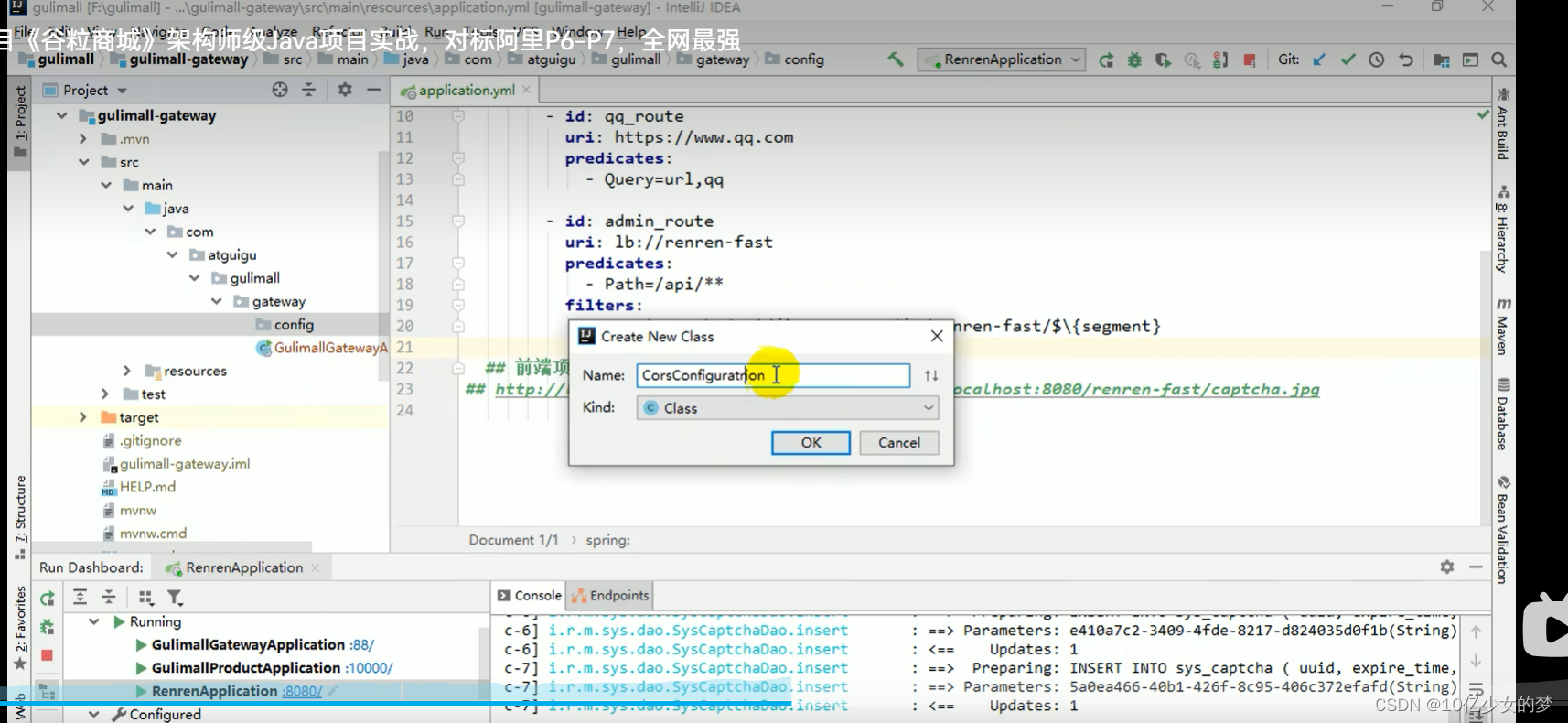1568x723 pixels.
Task: Click the Build Project hammer icon
Action: 896,59
